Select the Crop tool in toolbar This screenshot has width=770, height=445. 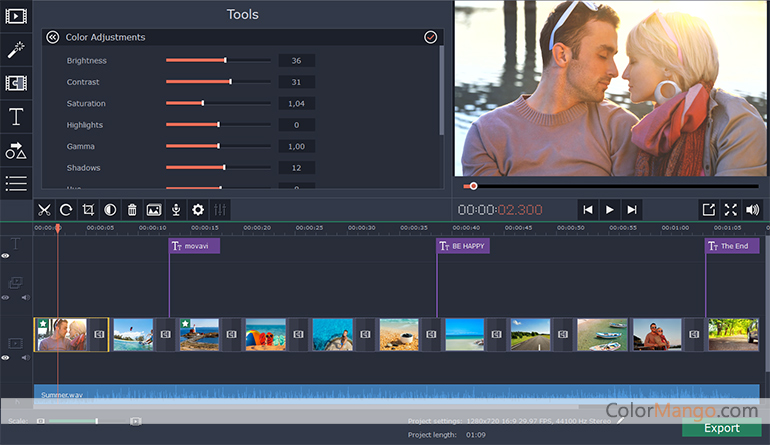(x=88, y=210)
